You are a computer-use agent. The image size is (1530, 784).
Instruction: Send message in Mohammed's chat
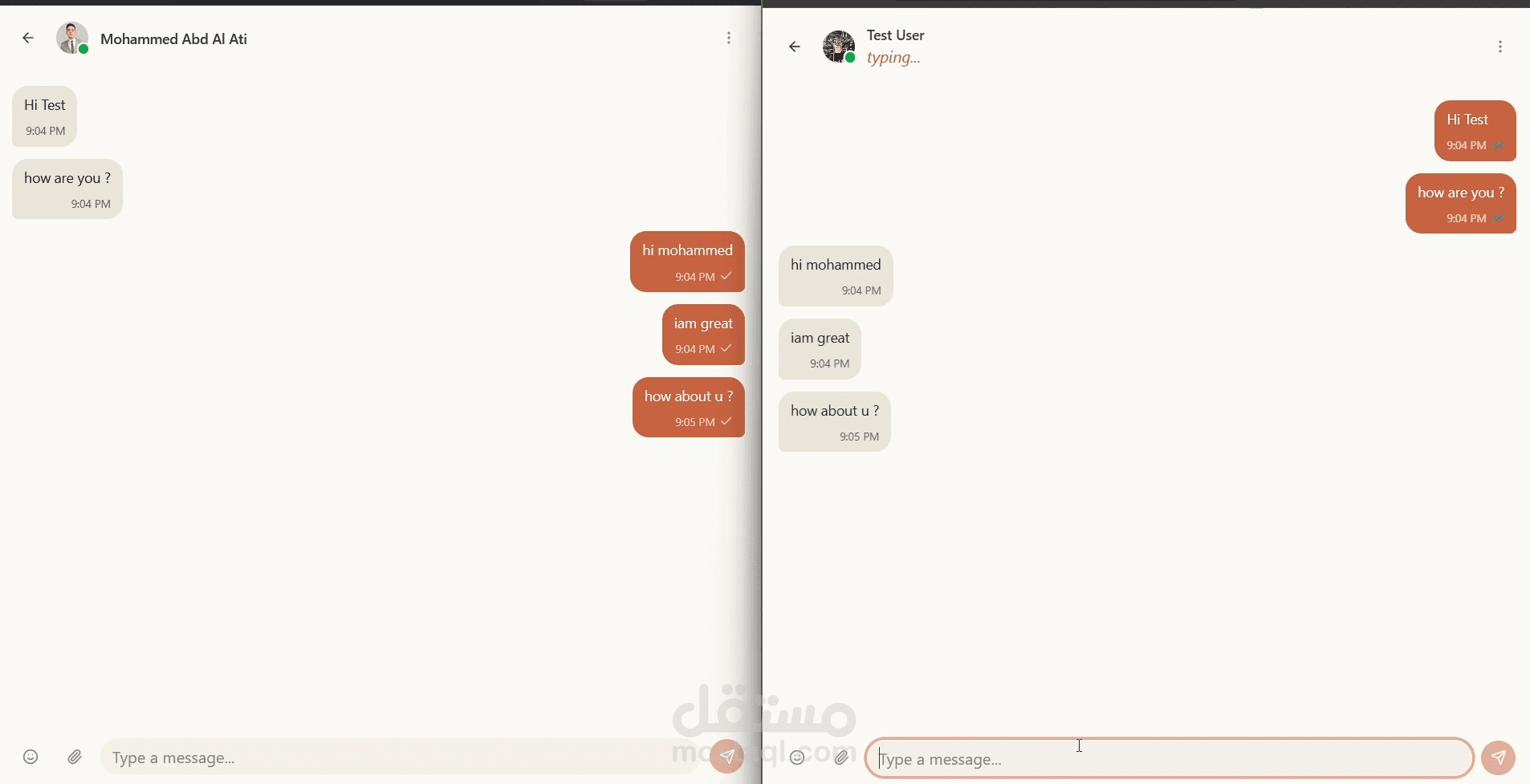coord(726,756)
